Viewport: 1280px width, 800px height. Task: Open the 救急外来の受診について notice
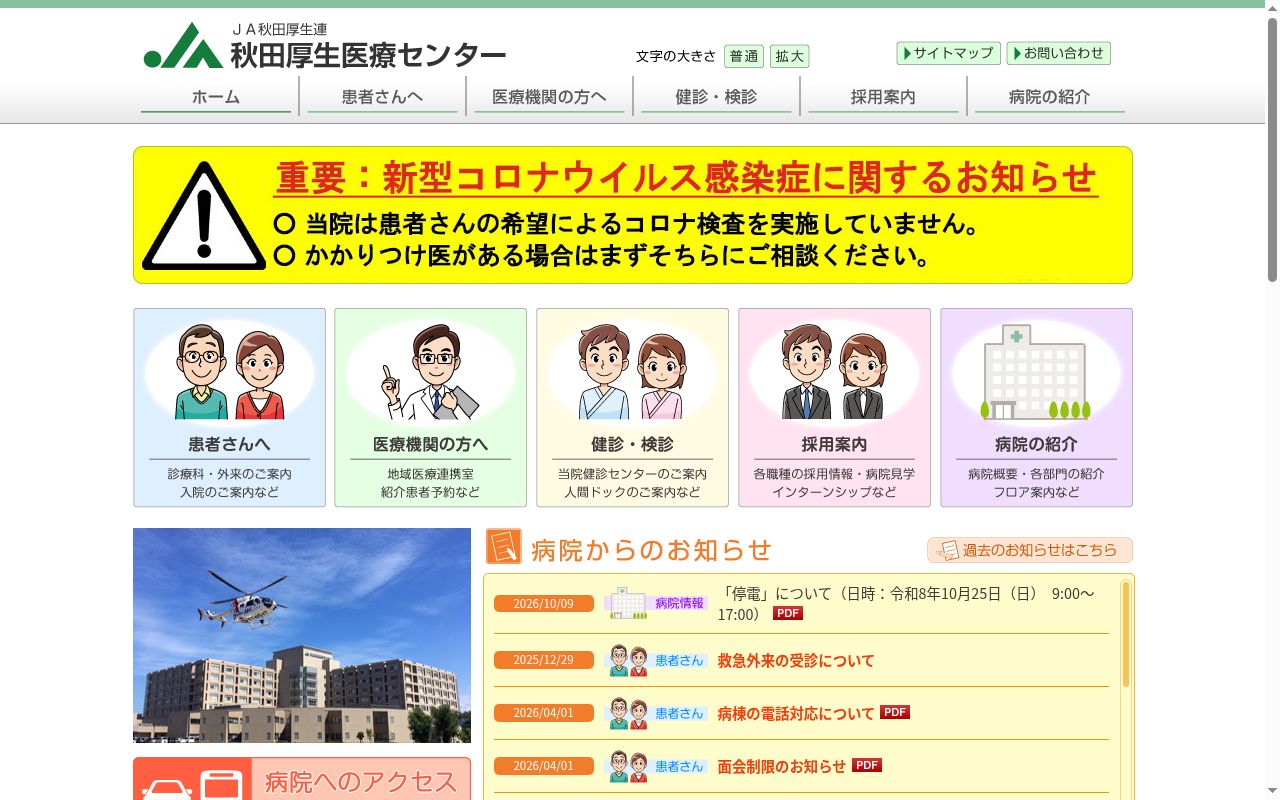click(x=796, y=660)
